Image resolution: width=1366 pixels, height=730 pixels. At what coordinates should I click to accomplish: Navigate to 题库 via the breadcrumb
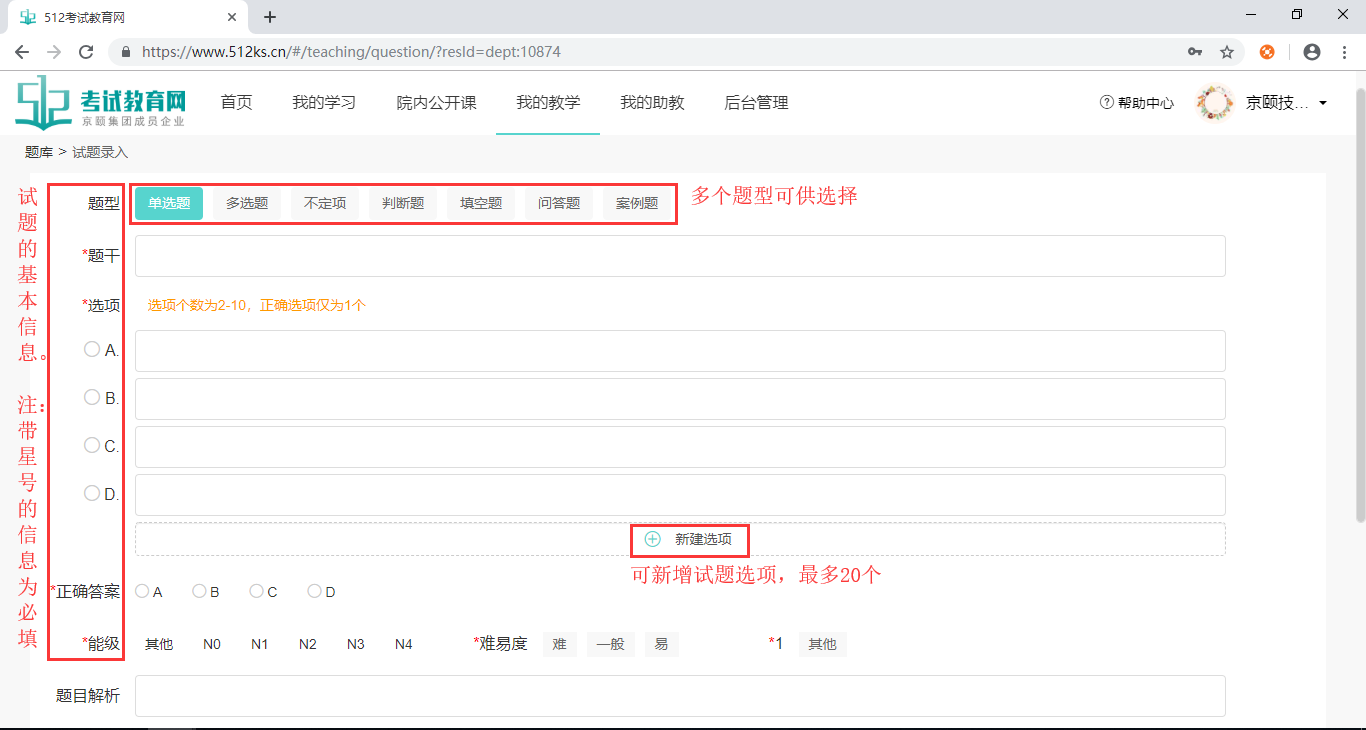pos(39,152)
